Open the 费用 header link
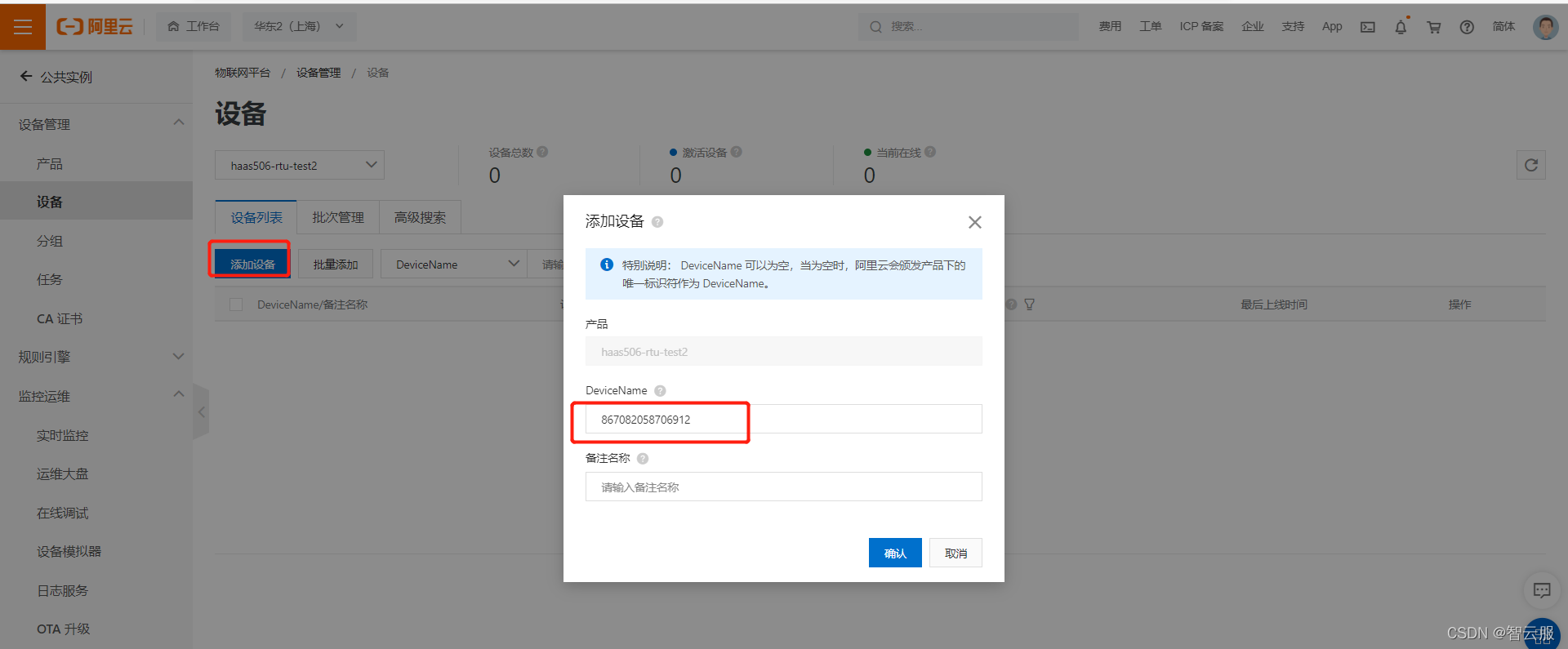Viewport: 1568px width, 649px height. coord(1110,26)
